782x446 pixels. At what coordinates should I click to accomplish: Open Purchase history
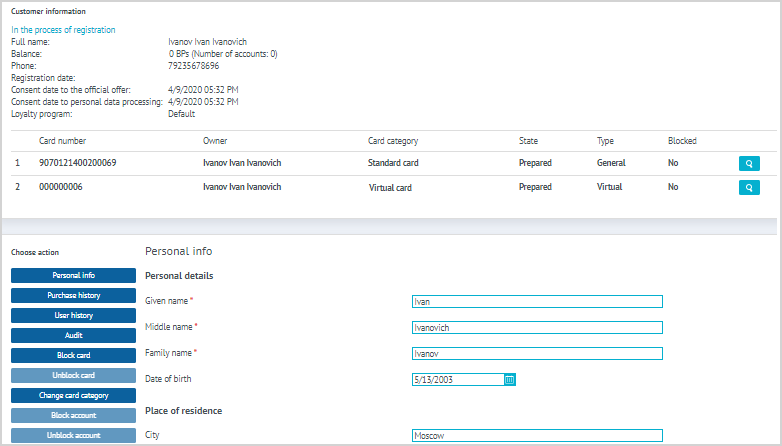coord(73,295)
